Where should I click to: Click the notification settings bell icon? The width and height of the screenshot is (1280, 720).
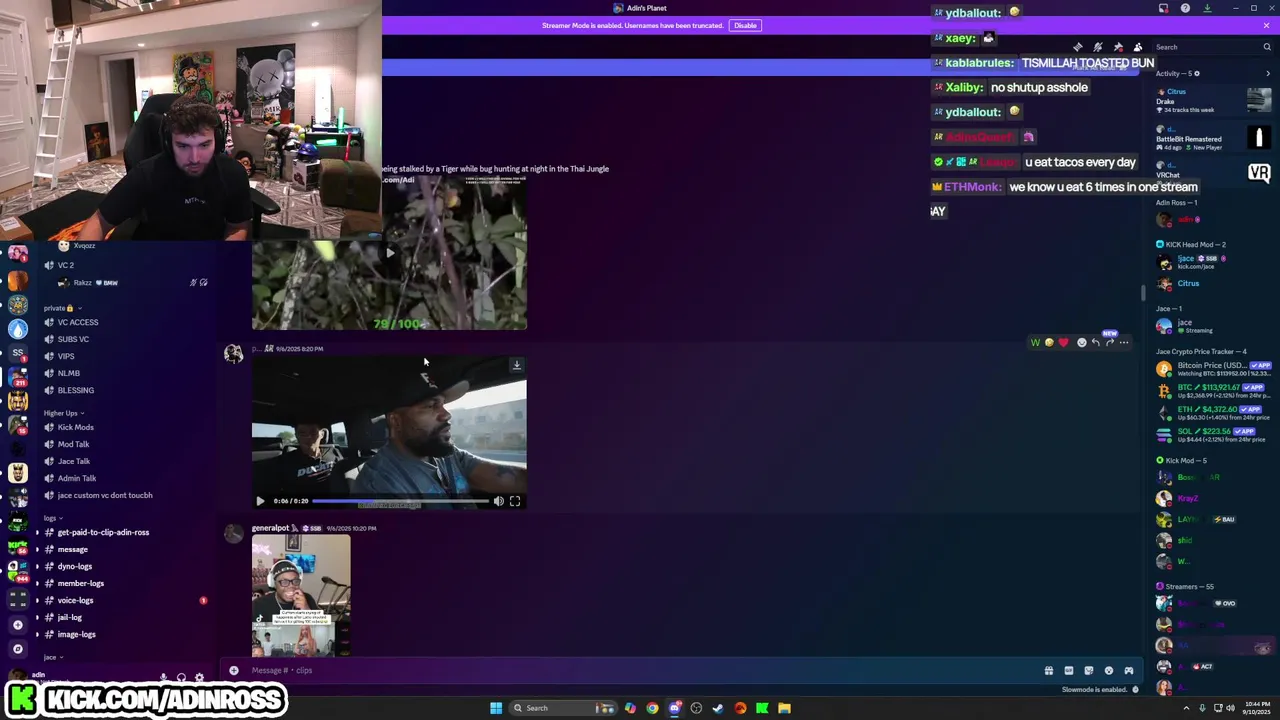pos(1097,47)
